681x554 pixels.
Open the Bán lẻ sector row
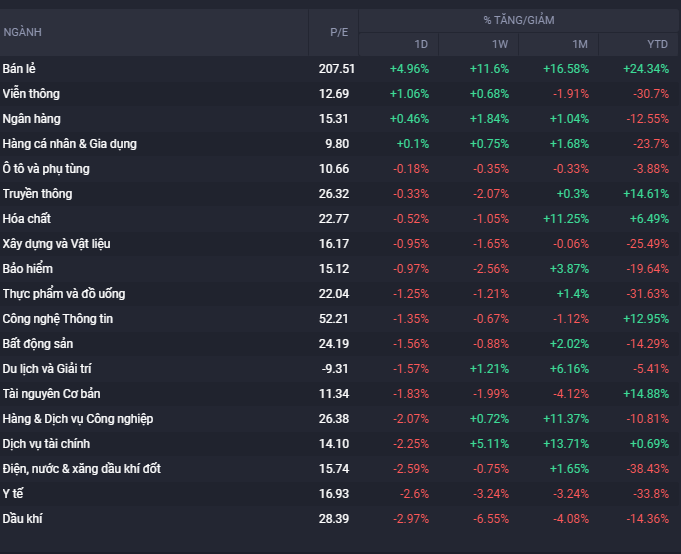[20, 69]
